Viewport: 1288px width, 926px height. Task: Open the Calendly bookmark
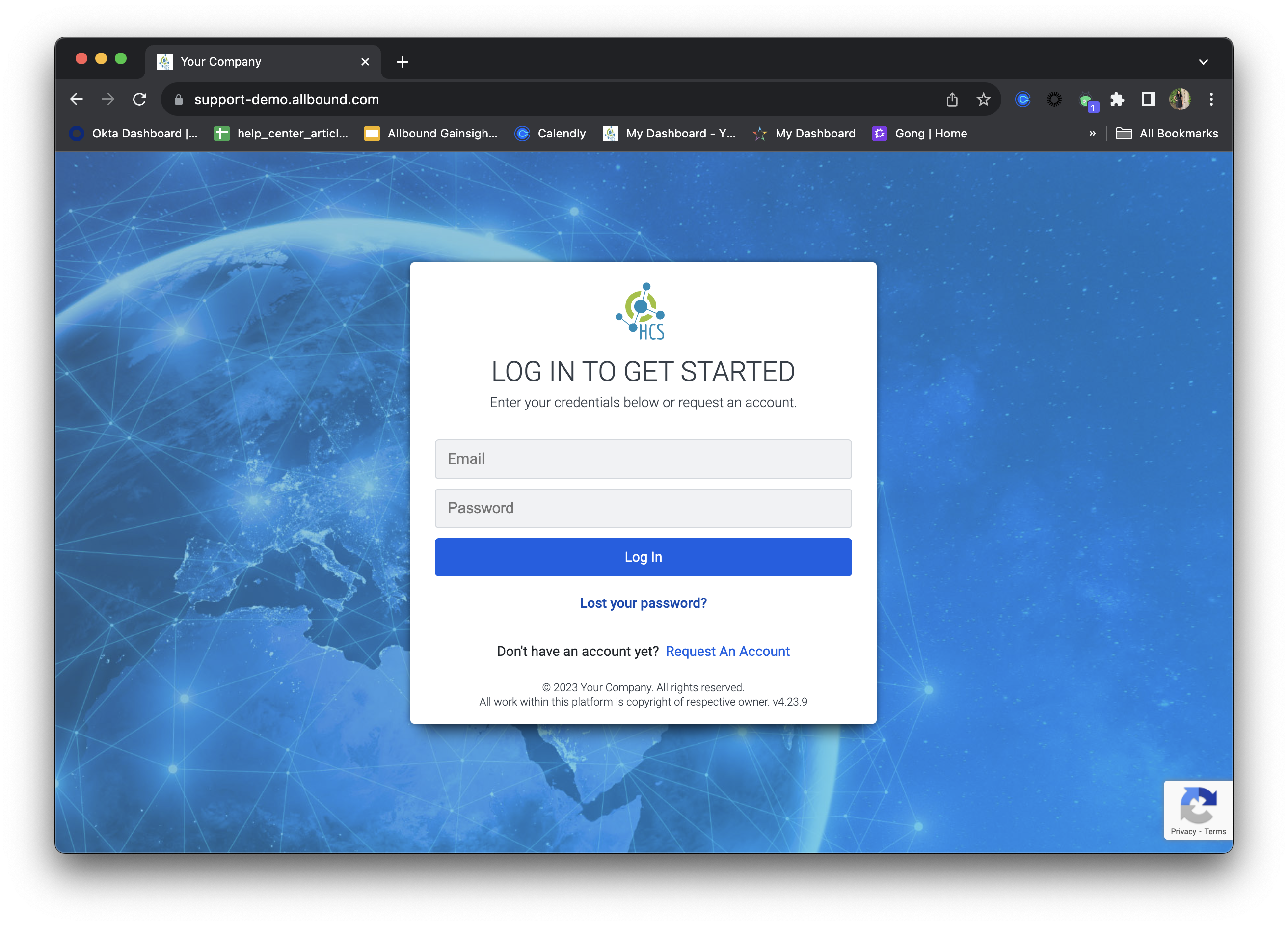point(550,134)
